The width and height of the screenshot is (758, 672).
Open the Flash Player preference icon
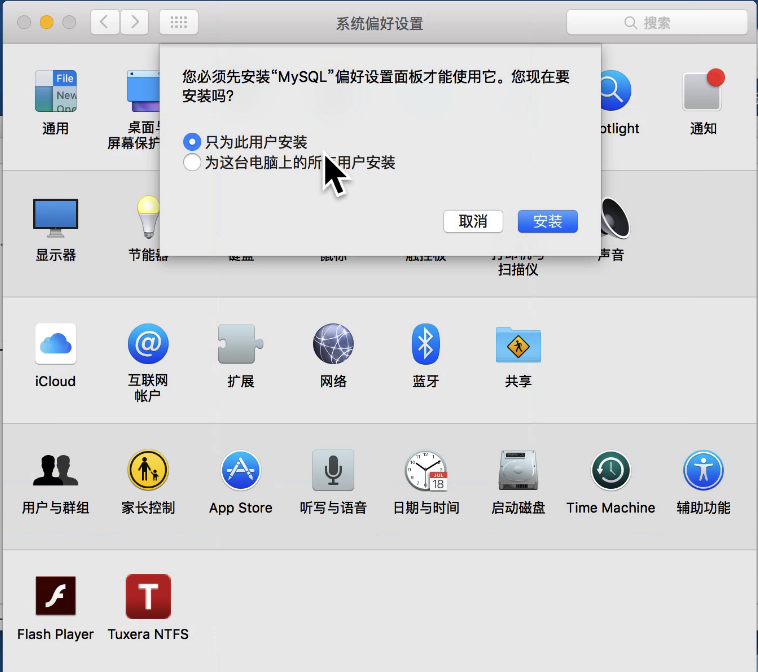click(x=56, y=596)
